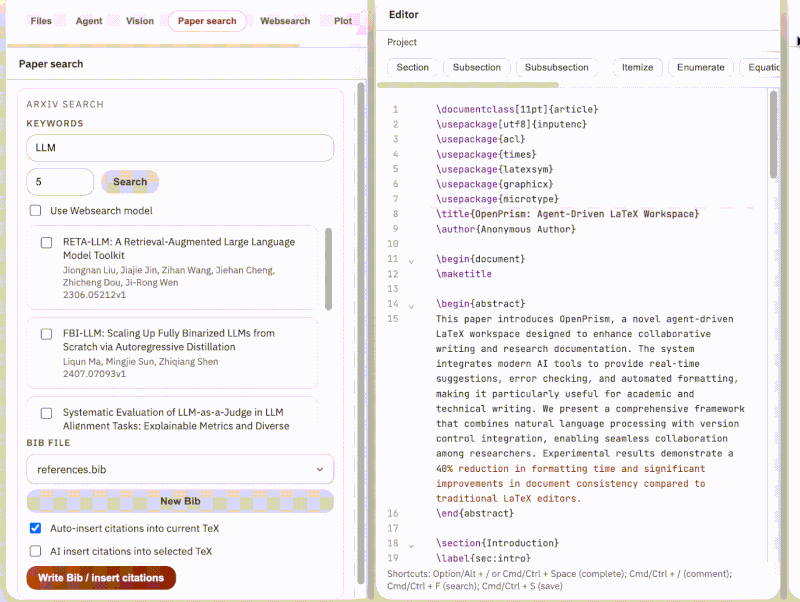Enable AI insert citations into selected TeX
800x602 pixels.
[35, 551]
